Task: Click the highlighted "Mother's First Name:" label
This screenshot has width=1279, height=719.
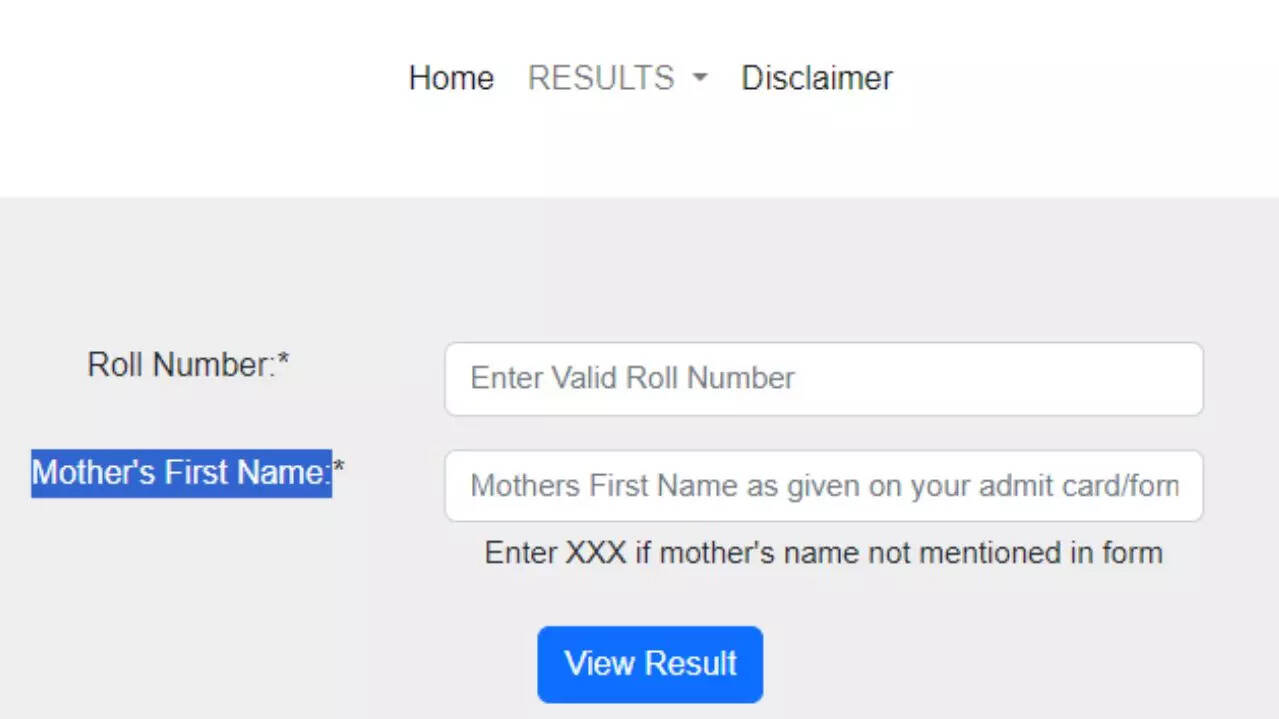Action: pos(180,472)
